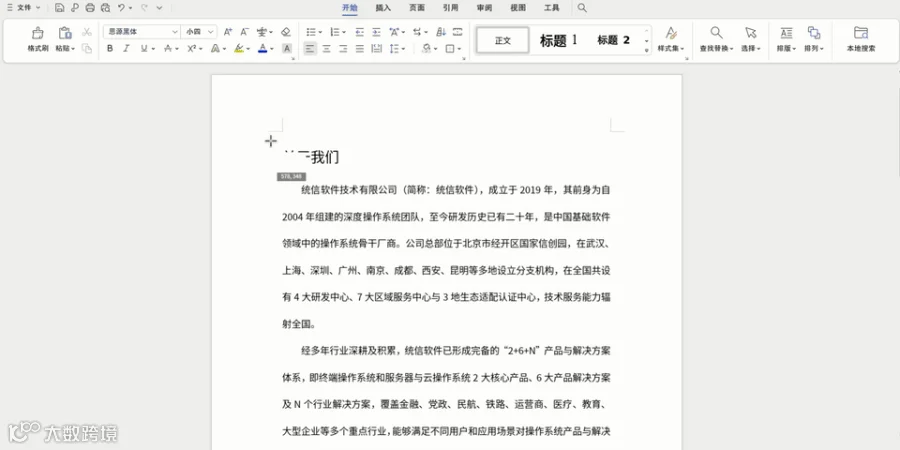900x450 pixels.
Task: Toggle Italic formatting
Action: 126,49
